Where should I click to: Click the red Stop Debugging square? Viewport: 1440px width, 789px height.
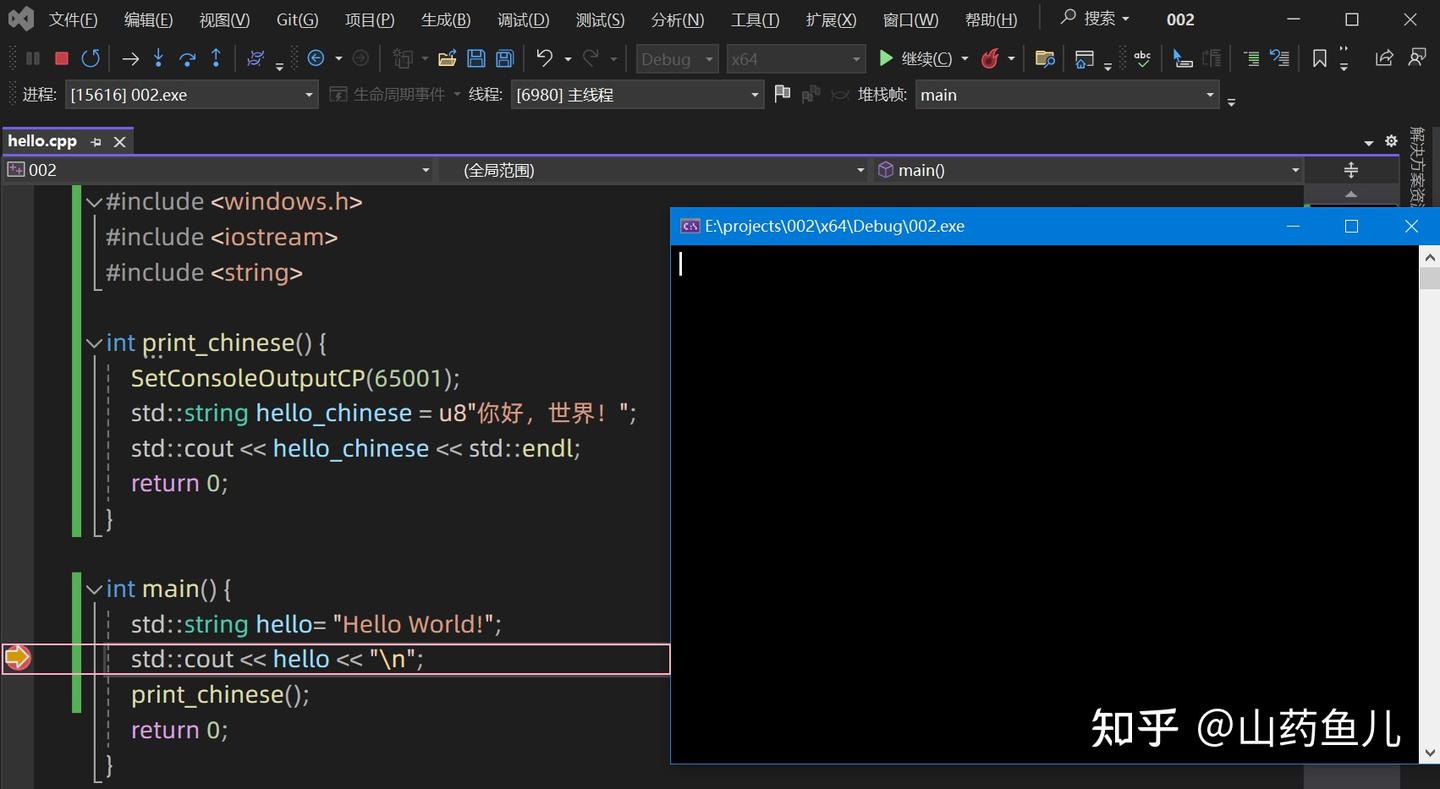click(x=61, y=59)
